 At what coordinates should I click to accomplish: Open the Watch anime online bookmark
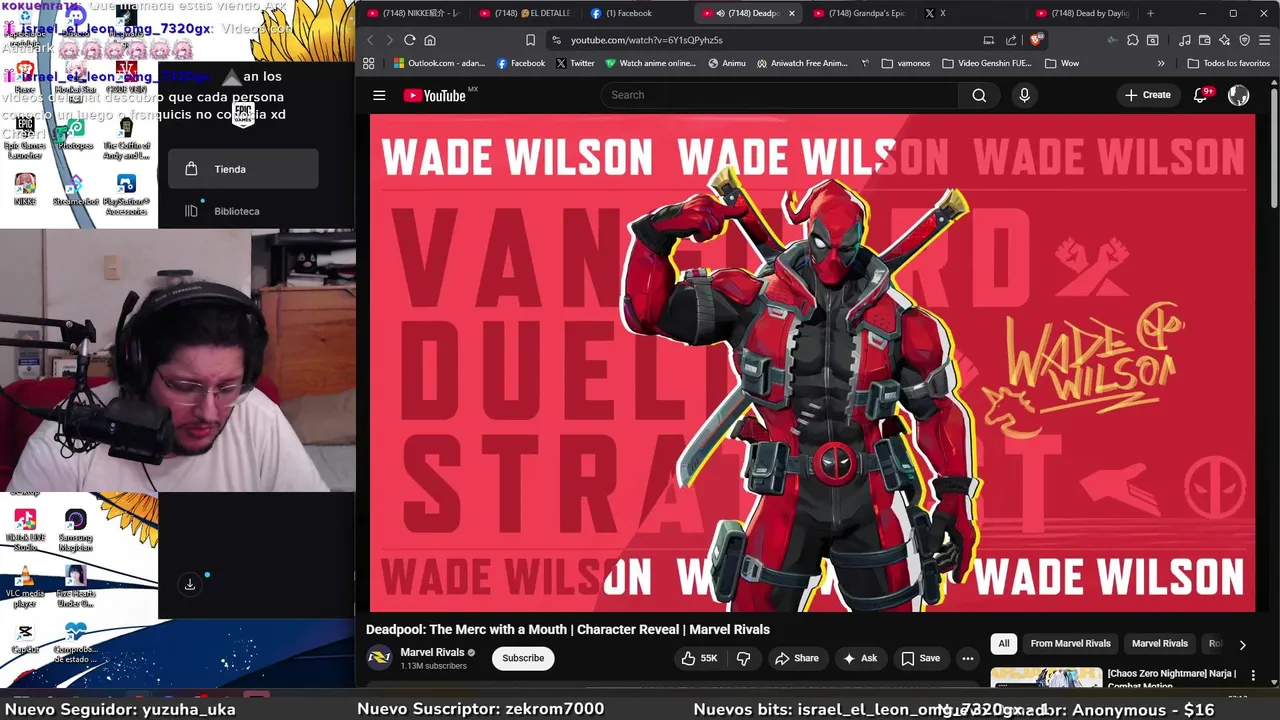650,63
